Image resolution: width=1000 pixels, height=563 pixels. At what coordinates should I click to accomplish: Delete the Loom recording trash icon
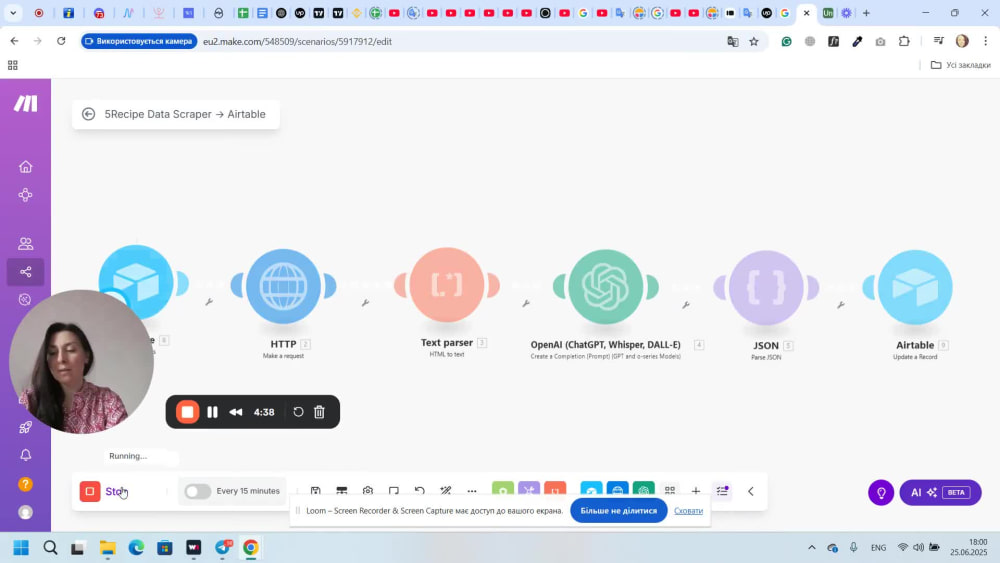[x=320, y=412]
